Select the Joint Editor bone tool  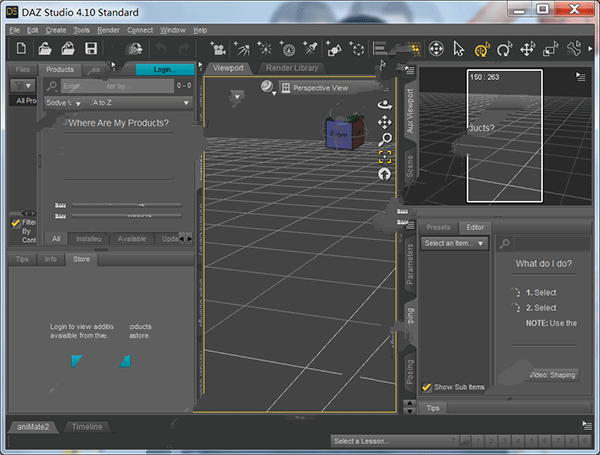[x=574, y=49]
